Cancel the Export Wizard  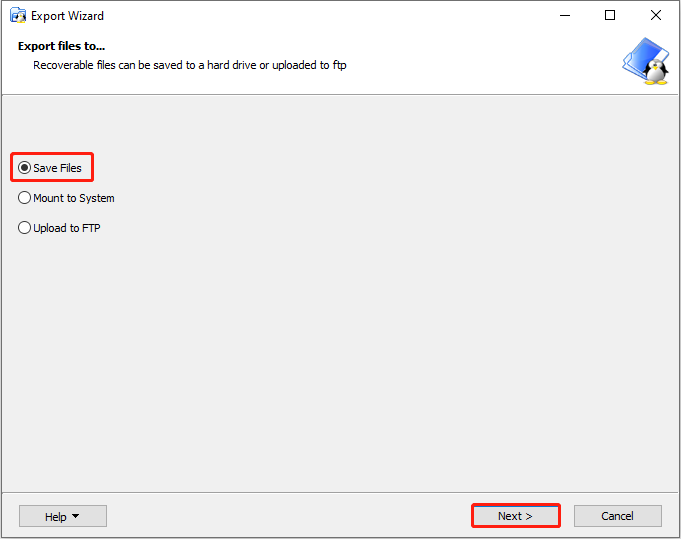pyautogui.click(x=618, y=516)
